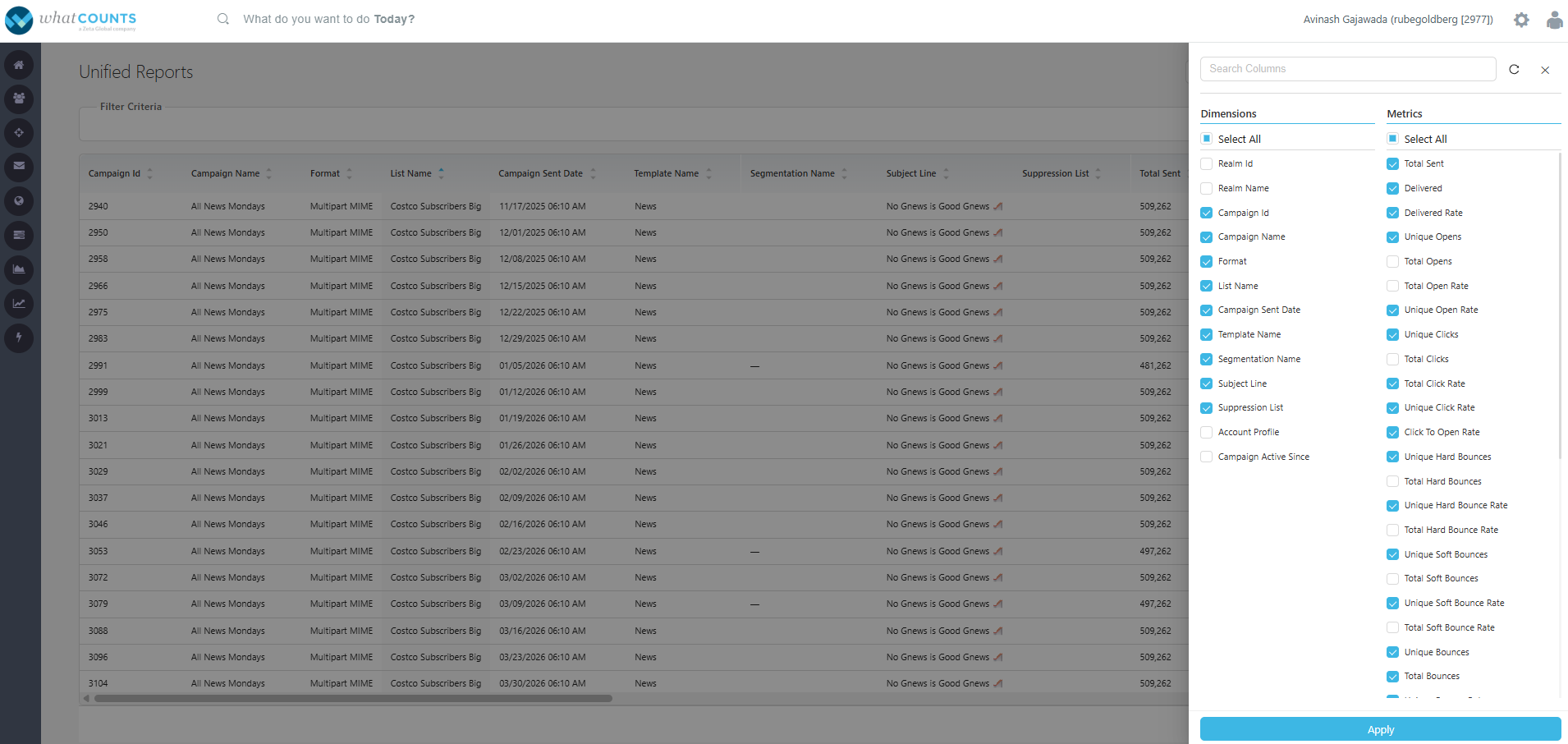Toggle Select All under Metrics
Image resolution: width=1568 pixels, height=744 pixels.
[1392, 139]
